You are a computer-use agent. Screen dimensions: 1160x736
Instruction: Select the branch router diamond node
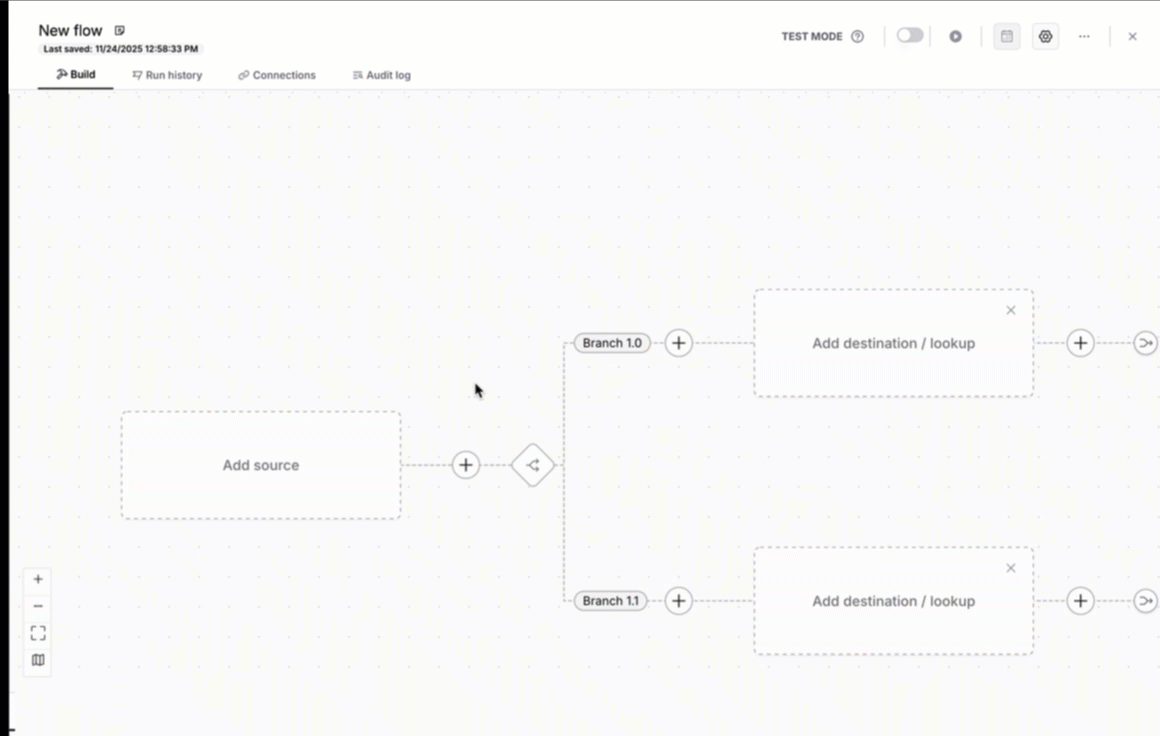coord(533,465)
